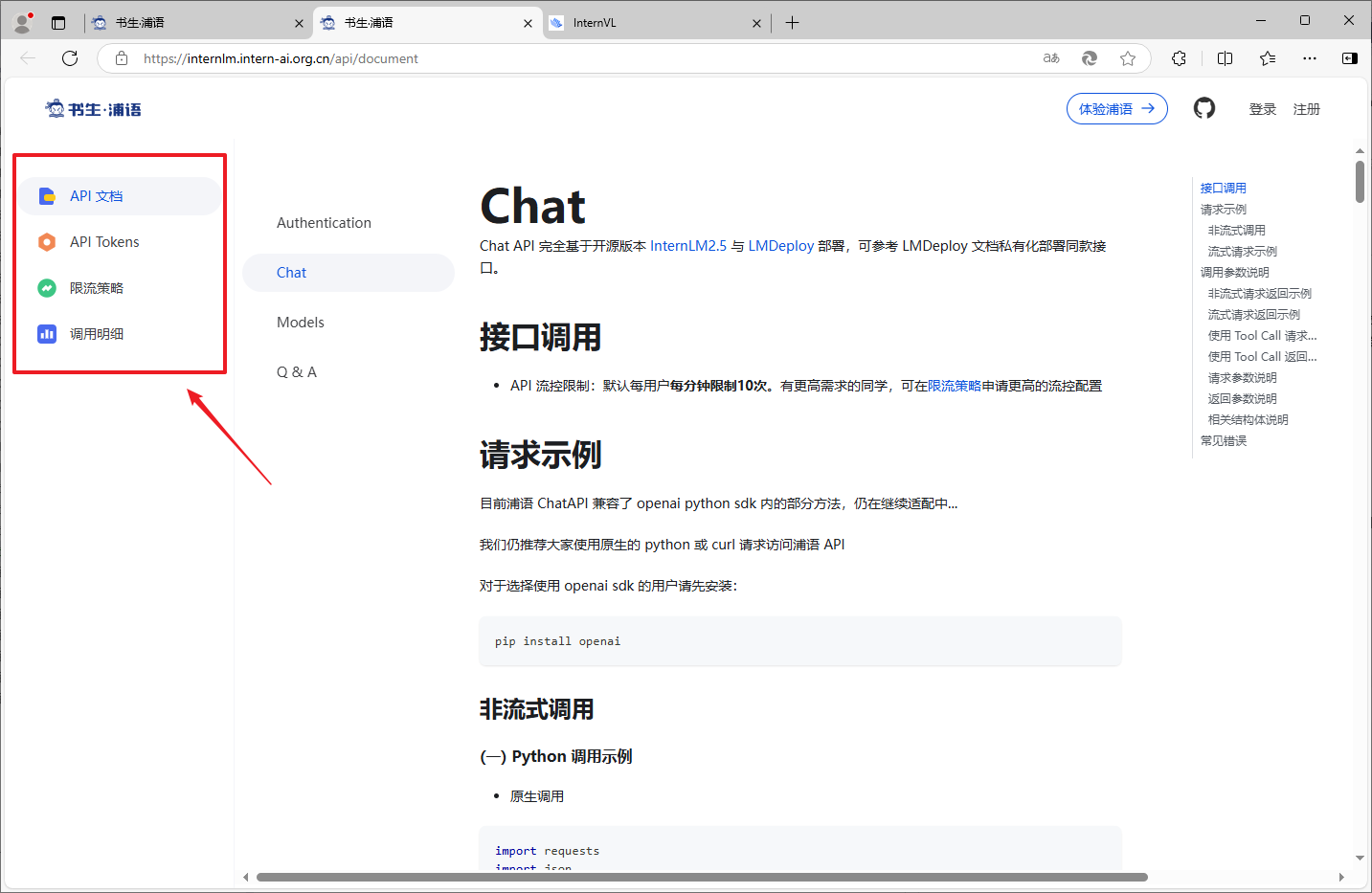Toggle the browser sidebar icon
The height and width of the screenshot is (893, 1372).
tap(1350, 58)
